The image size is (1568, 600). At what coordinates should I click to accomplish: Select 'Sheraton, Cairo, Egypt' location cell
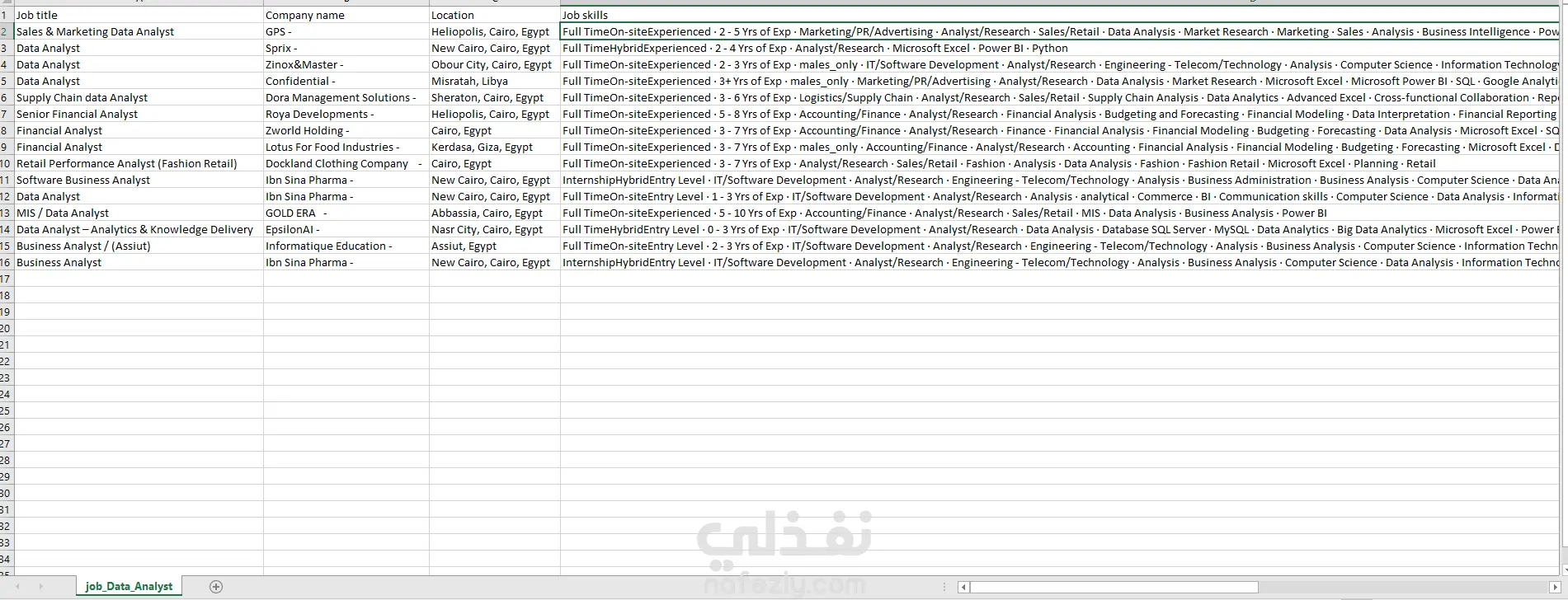point(495,97)
